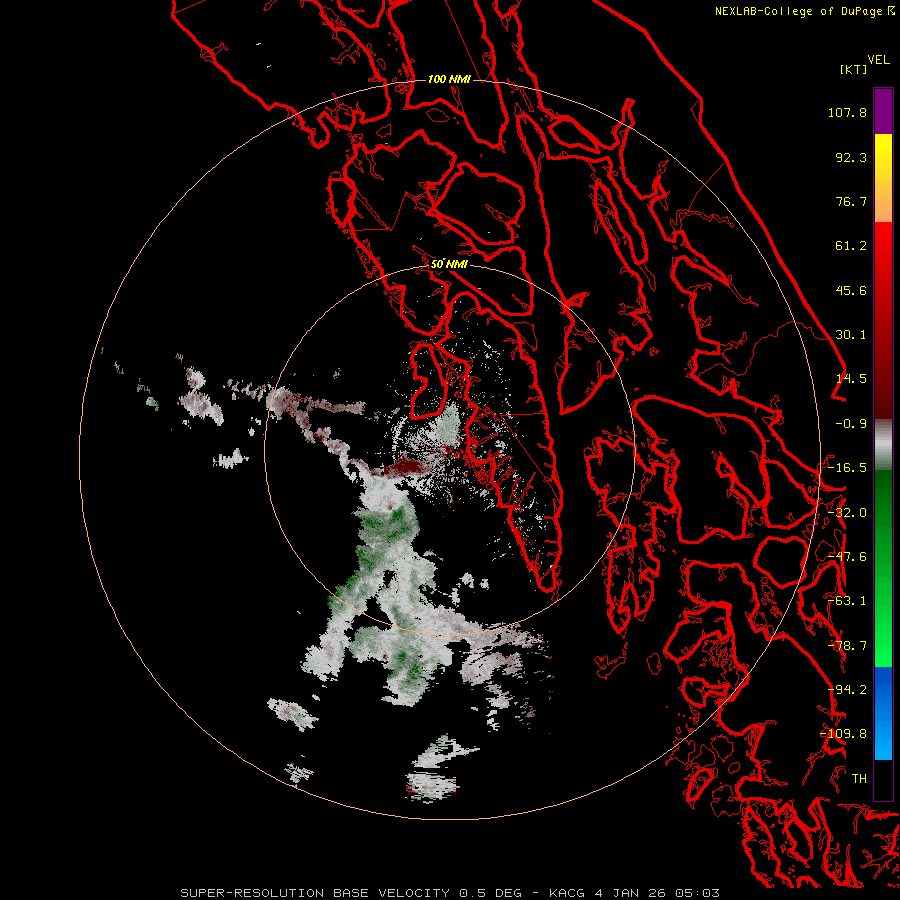Click the 61.2 legend value
900x900 pixels.
pos(851,246)
